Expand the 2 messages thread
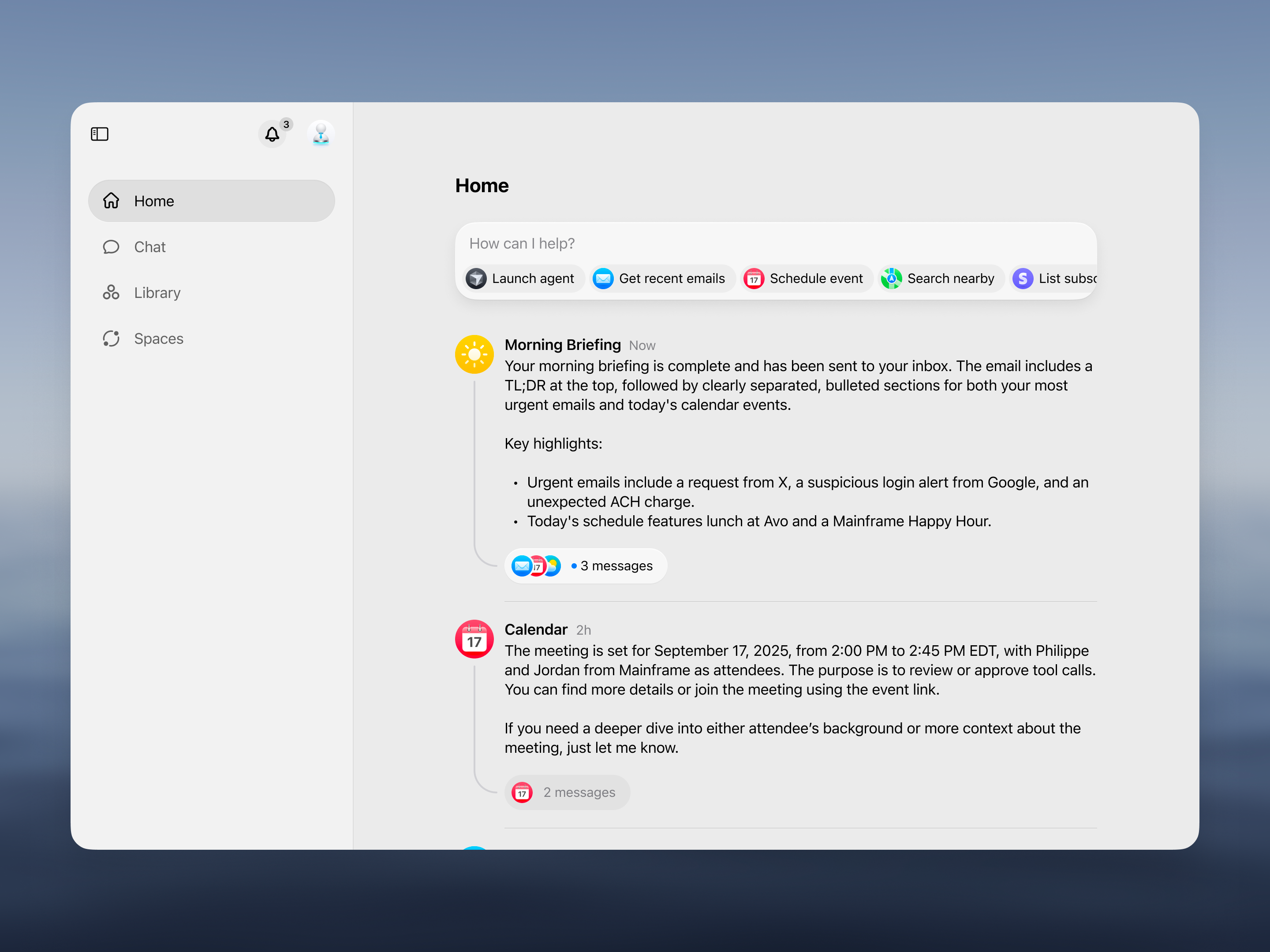Screen dimensions: 1270x952 coord(579,792)
